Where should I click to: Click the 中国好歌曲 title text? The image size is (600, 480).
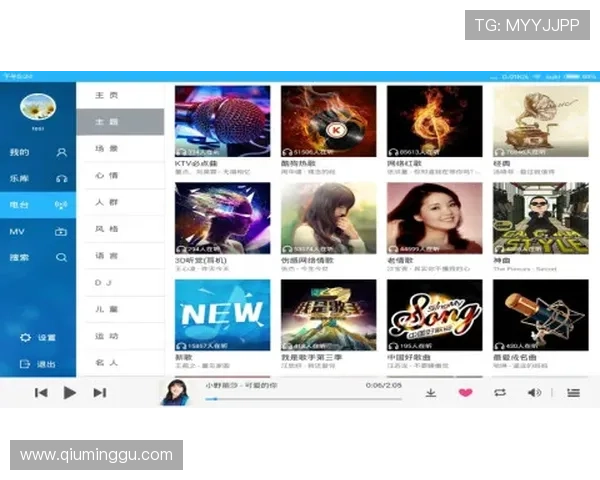(409, 357)
